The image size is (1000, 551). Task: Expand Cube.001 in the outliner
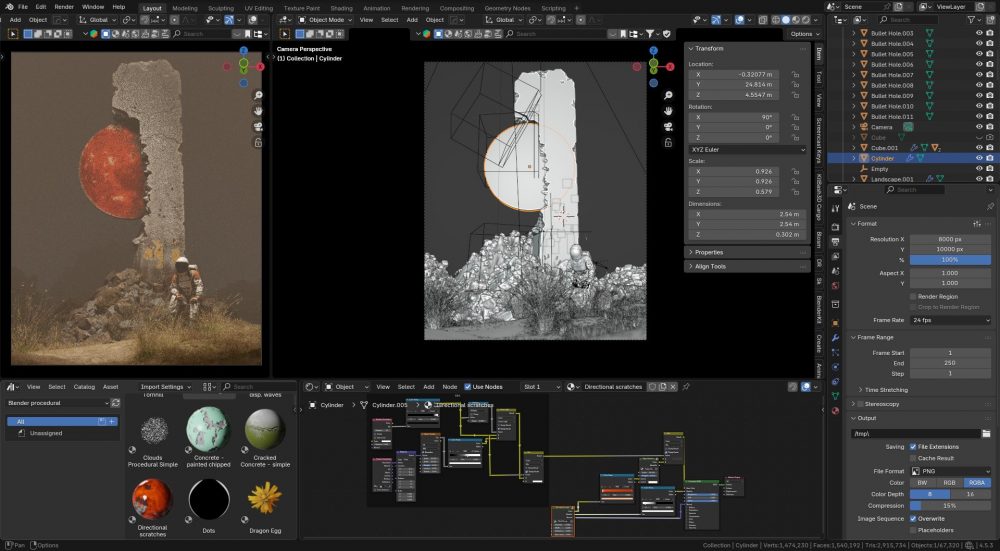point(854,148)
